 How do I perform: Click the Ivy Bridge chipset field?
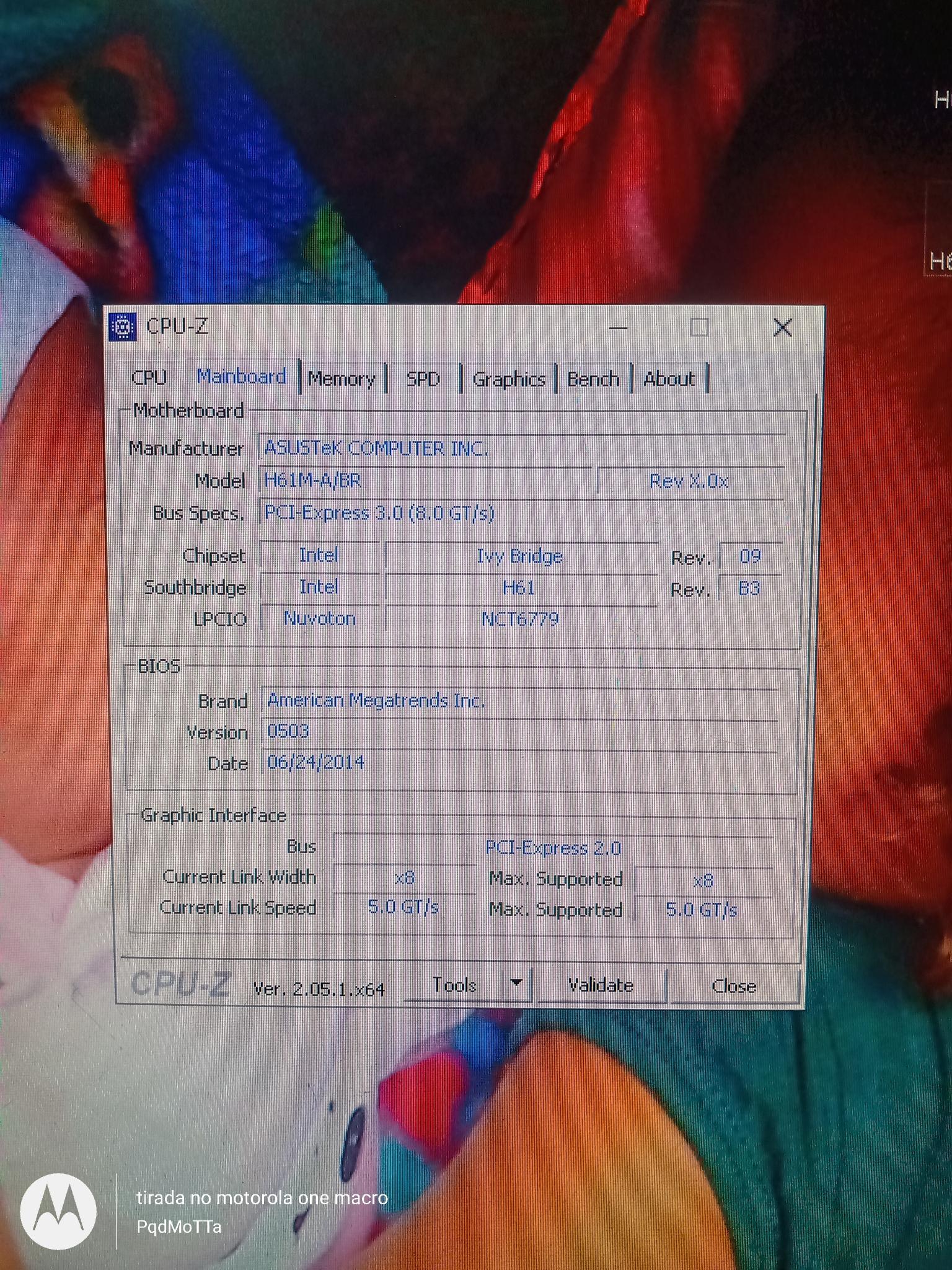coord(521,556)
